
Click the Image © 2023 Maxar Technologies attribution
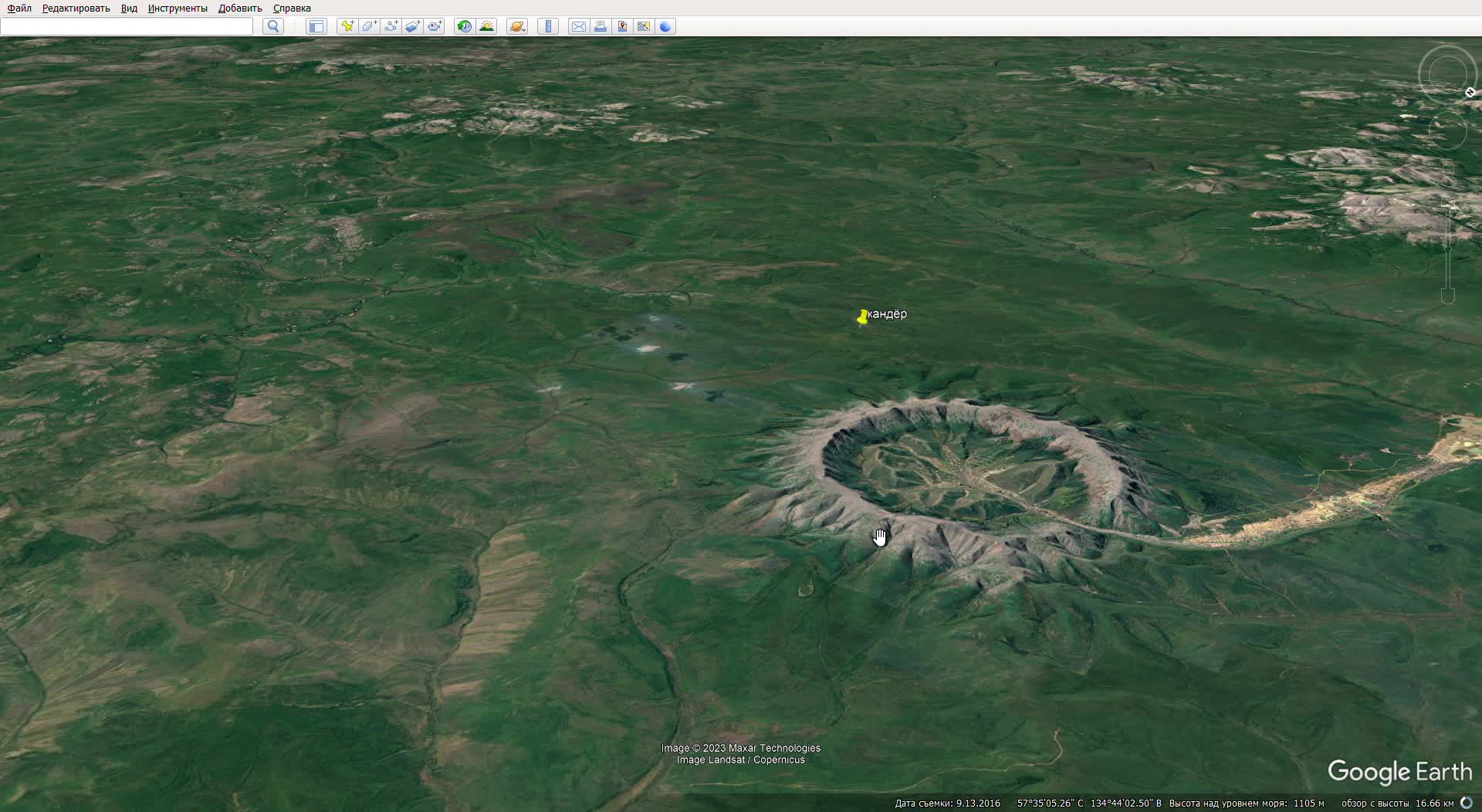(740, 748)
